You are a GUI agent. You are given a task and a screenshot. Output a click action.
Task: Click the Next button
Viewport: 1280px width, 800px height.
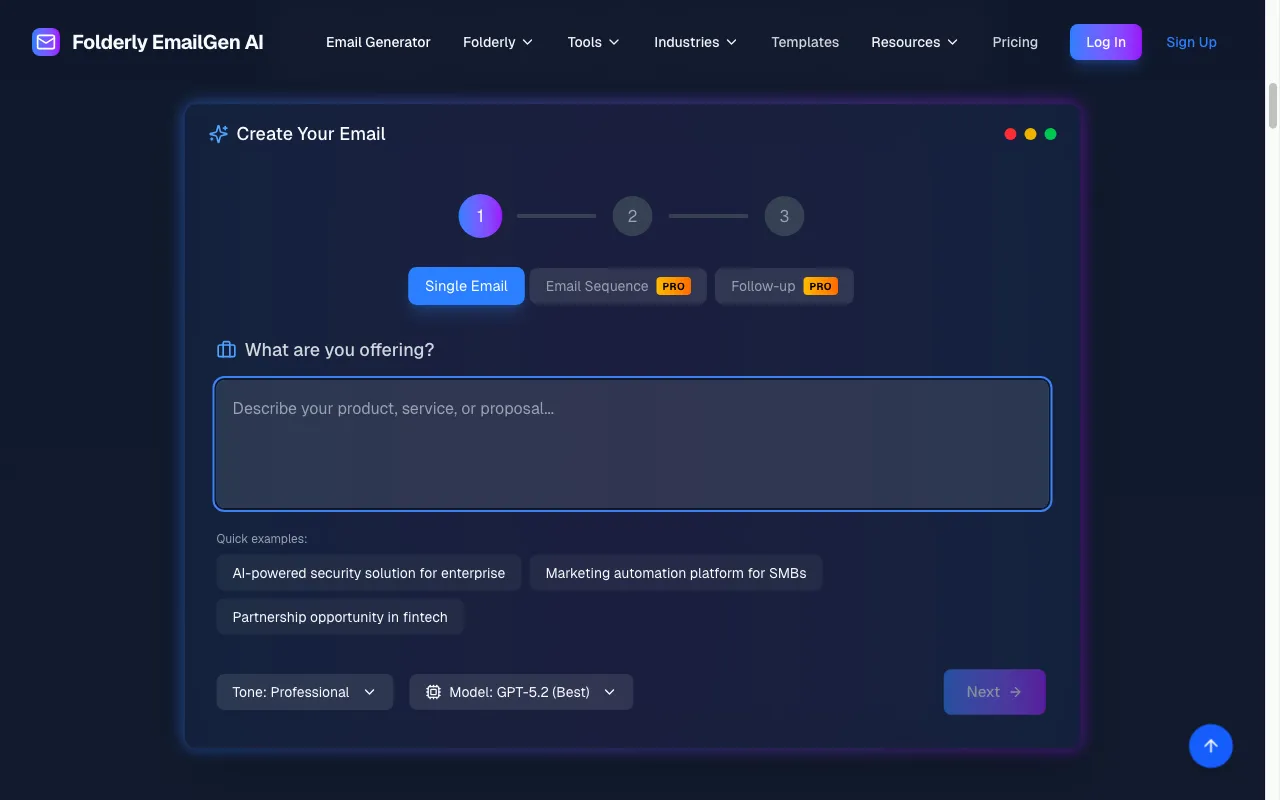point(995,692)
